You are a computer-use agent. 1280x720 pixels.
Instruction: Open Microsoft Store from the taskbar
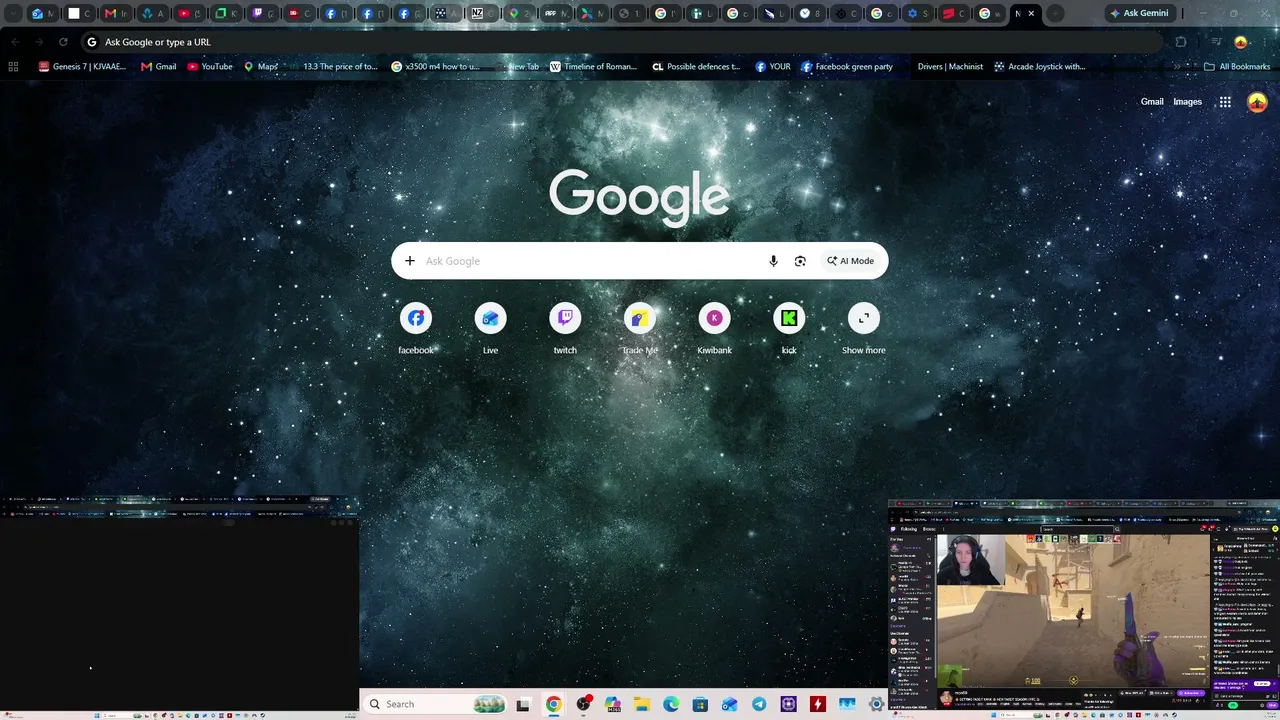(x=700, y=704)
